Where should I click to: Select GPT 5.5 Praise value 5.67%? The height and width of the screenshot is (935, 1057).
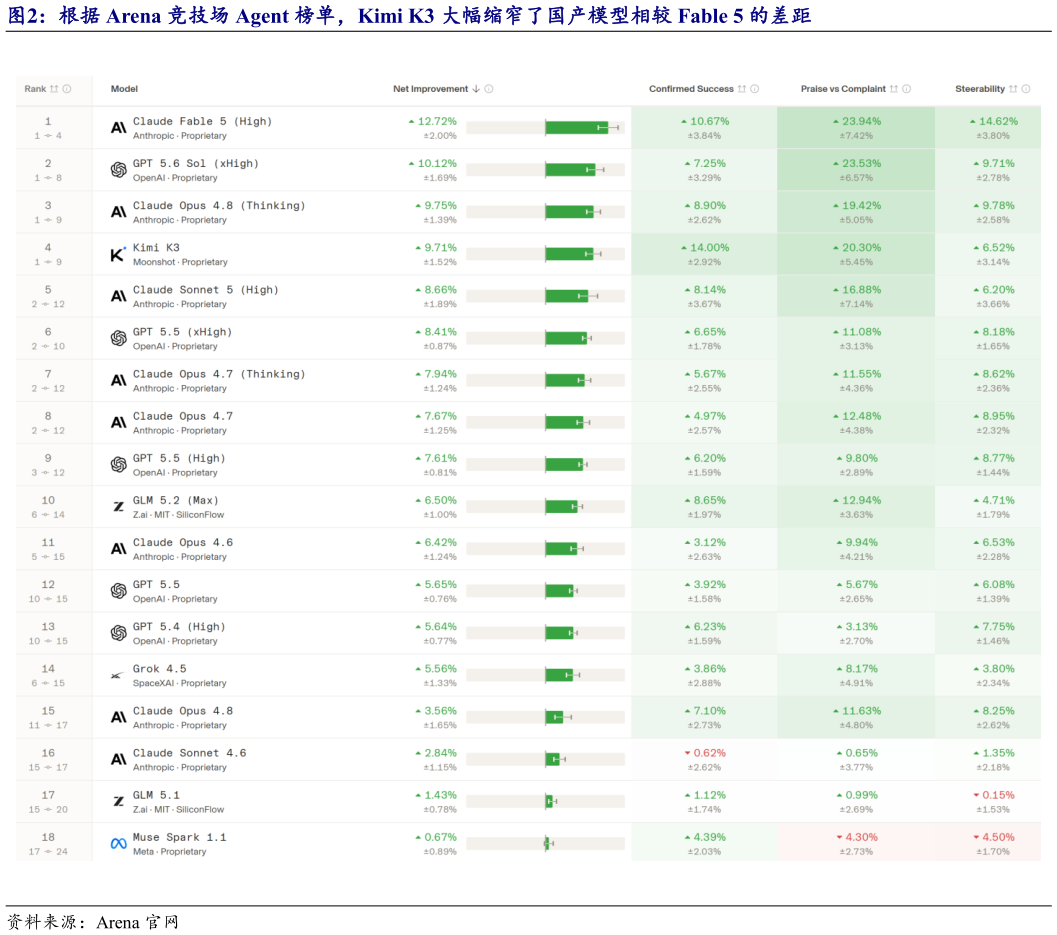pos(857,584)
